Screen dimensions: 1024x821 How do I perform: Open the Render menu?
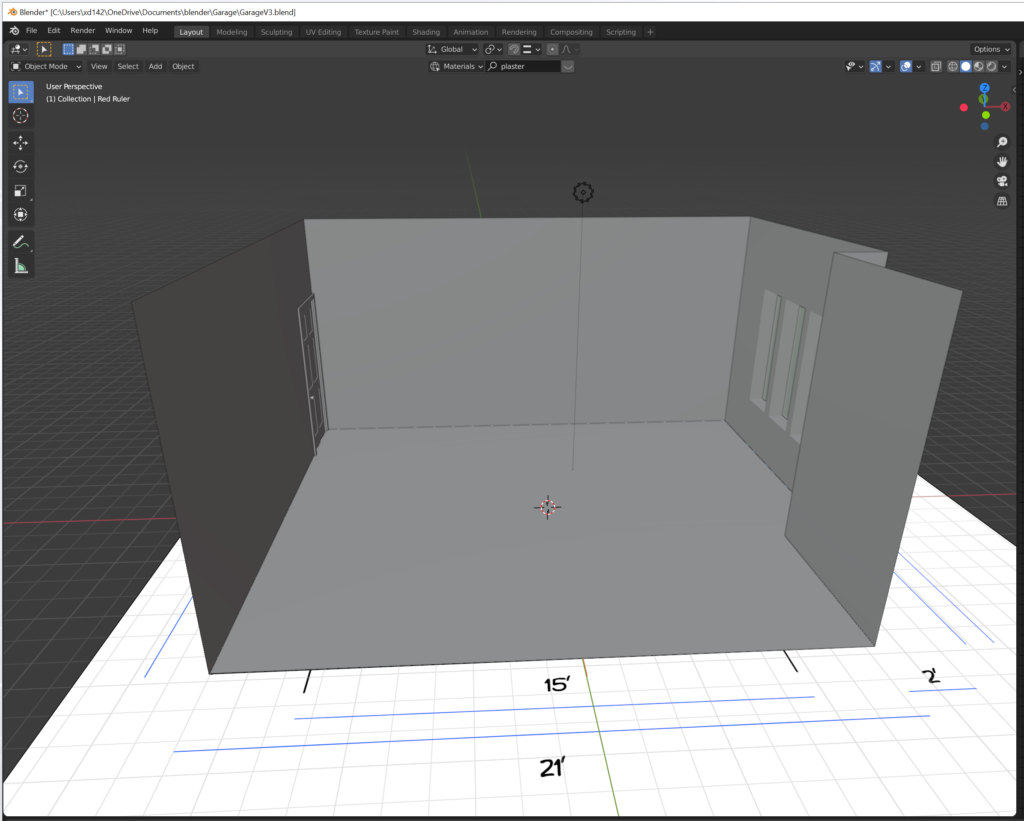point(83,31)
